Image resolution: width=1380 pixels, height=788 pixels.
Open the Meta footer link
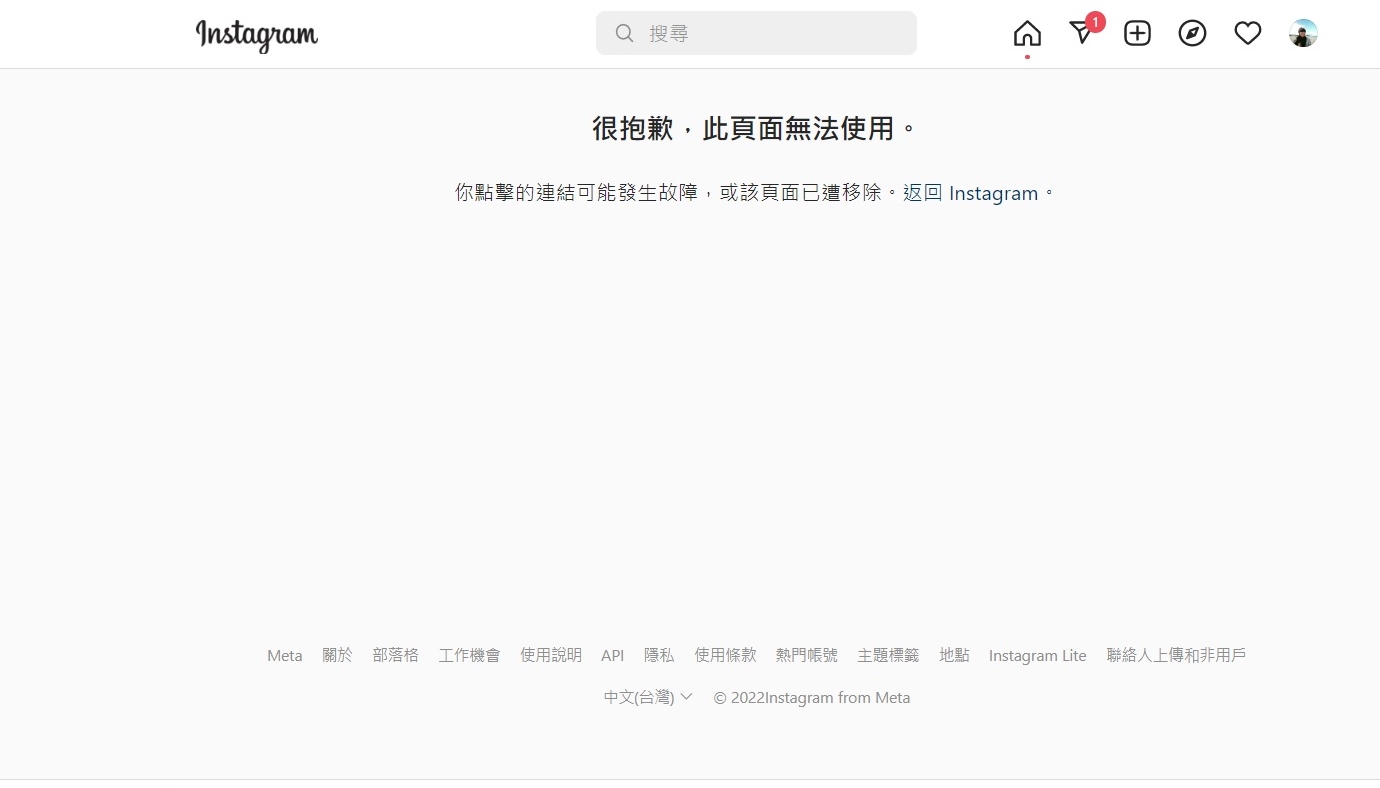(284, 655)
